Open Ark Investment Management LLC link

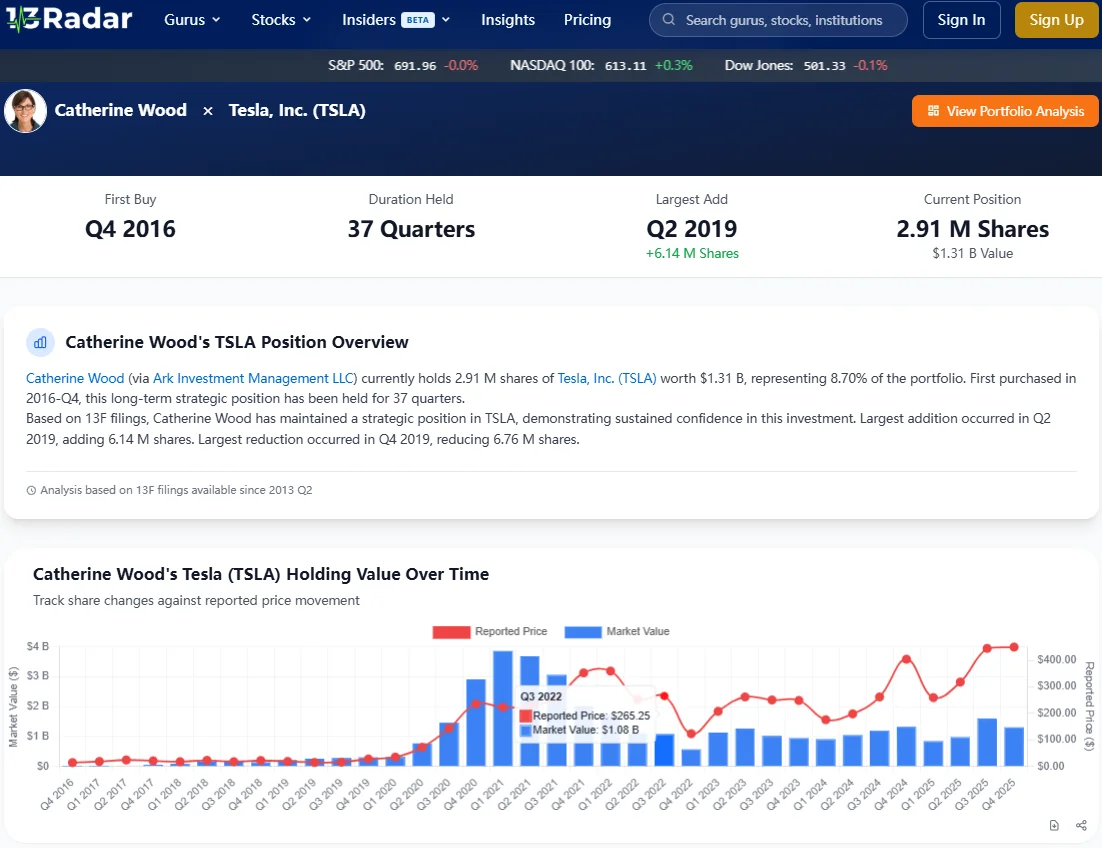[254, 378]
